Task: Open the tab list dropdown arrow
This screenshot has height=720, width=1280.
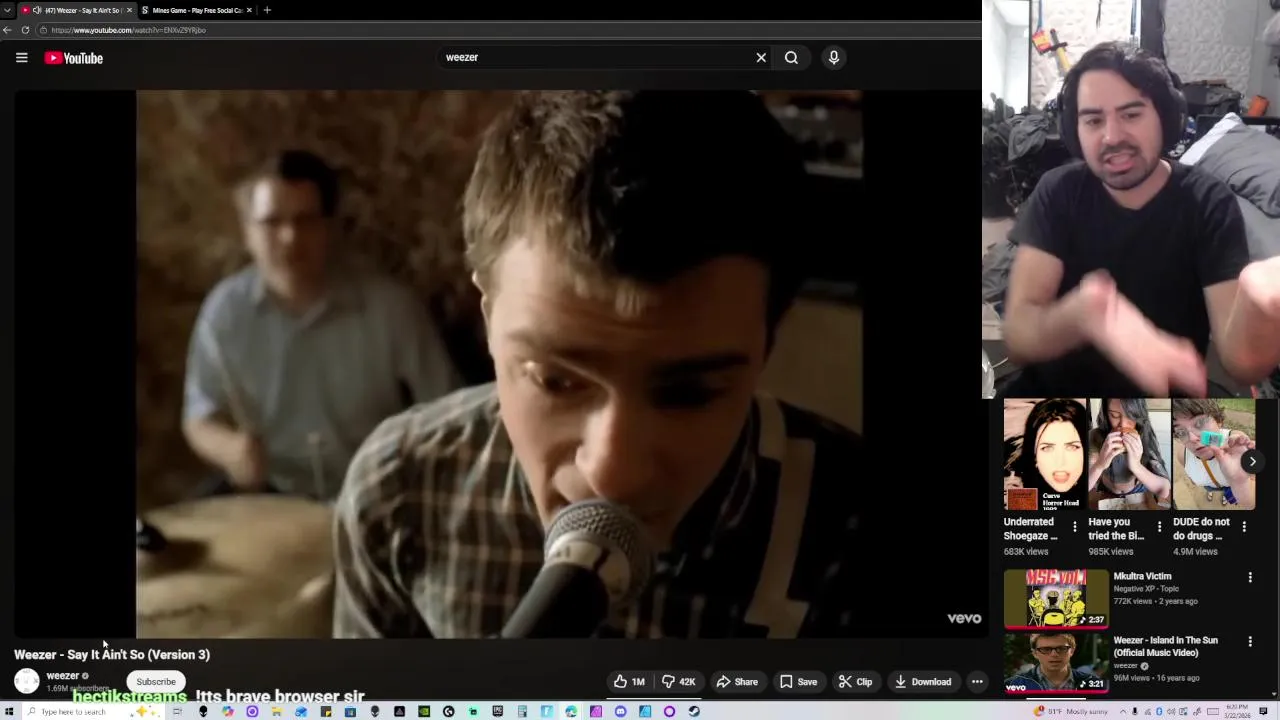Action: [x=7, y=10]
